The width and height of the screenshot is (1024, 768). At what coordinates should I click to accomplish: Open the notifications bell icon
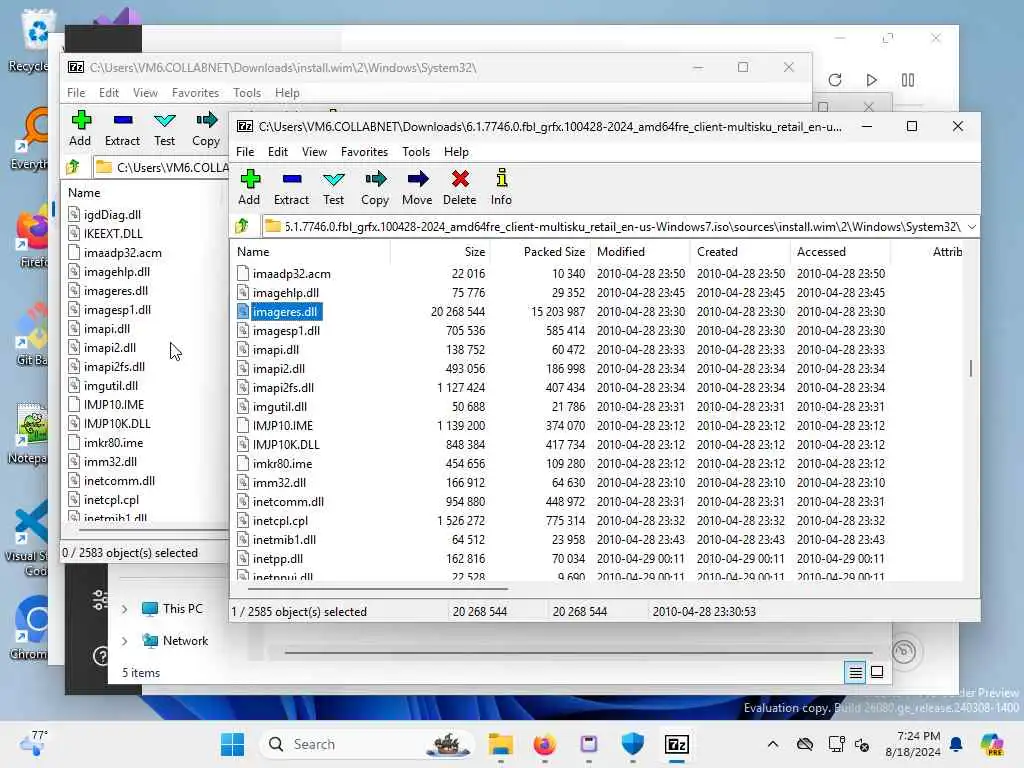(x=956, y=744)
